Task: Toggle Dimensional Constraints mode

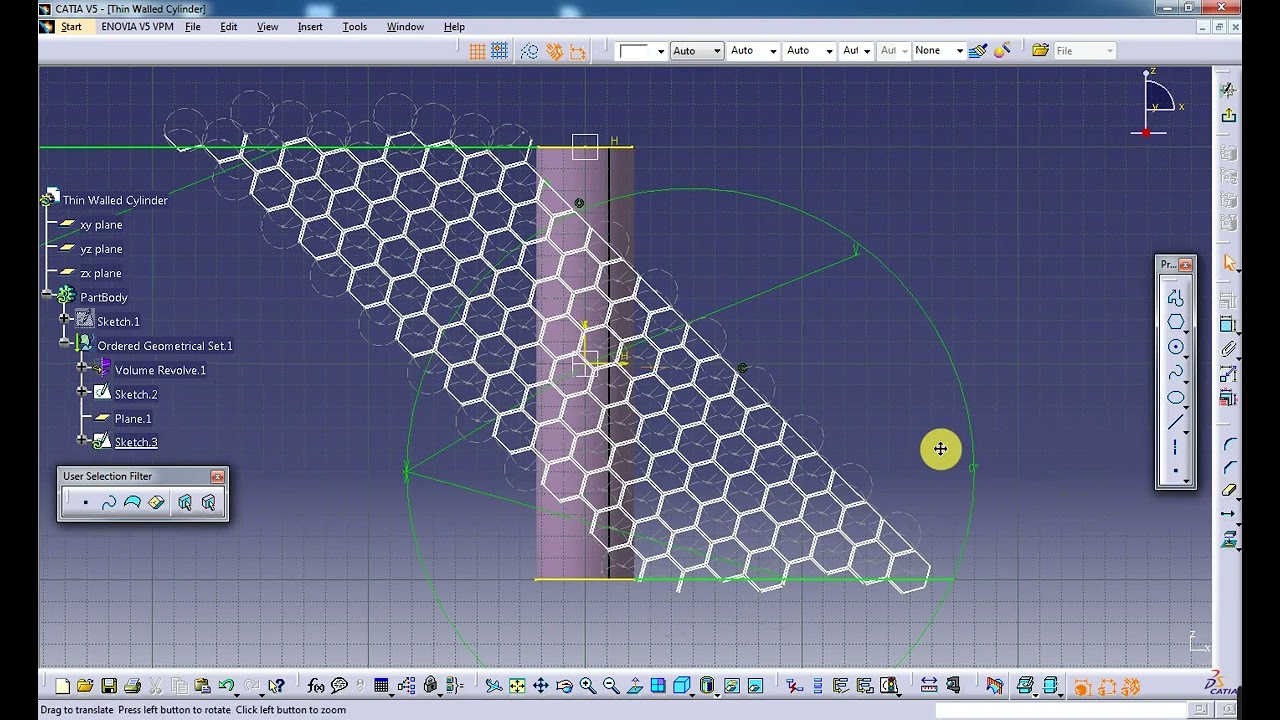Action: point(577,51)
